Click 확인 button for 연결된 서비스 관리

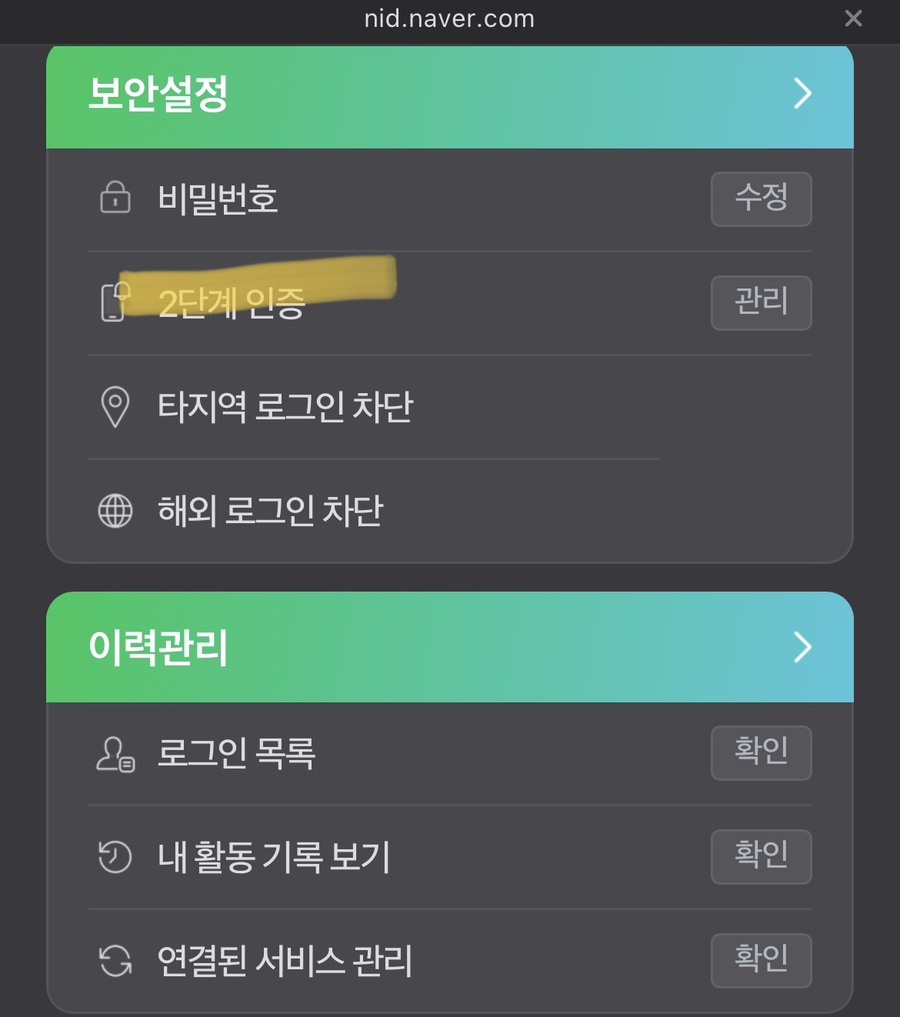point(761,961)
